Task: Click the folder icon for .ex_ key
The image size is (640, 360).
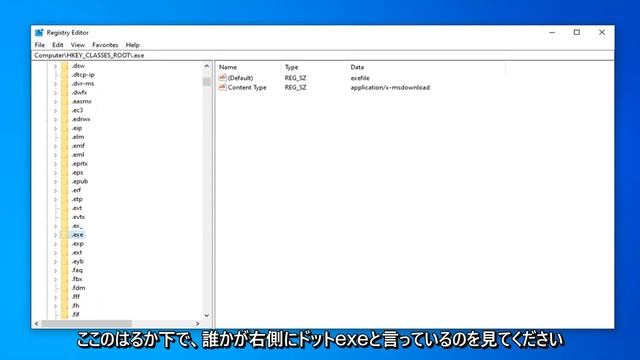Action: (64, 226)
